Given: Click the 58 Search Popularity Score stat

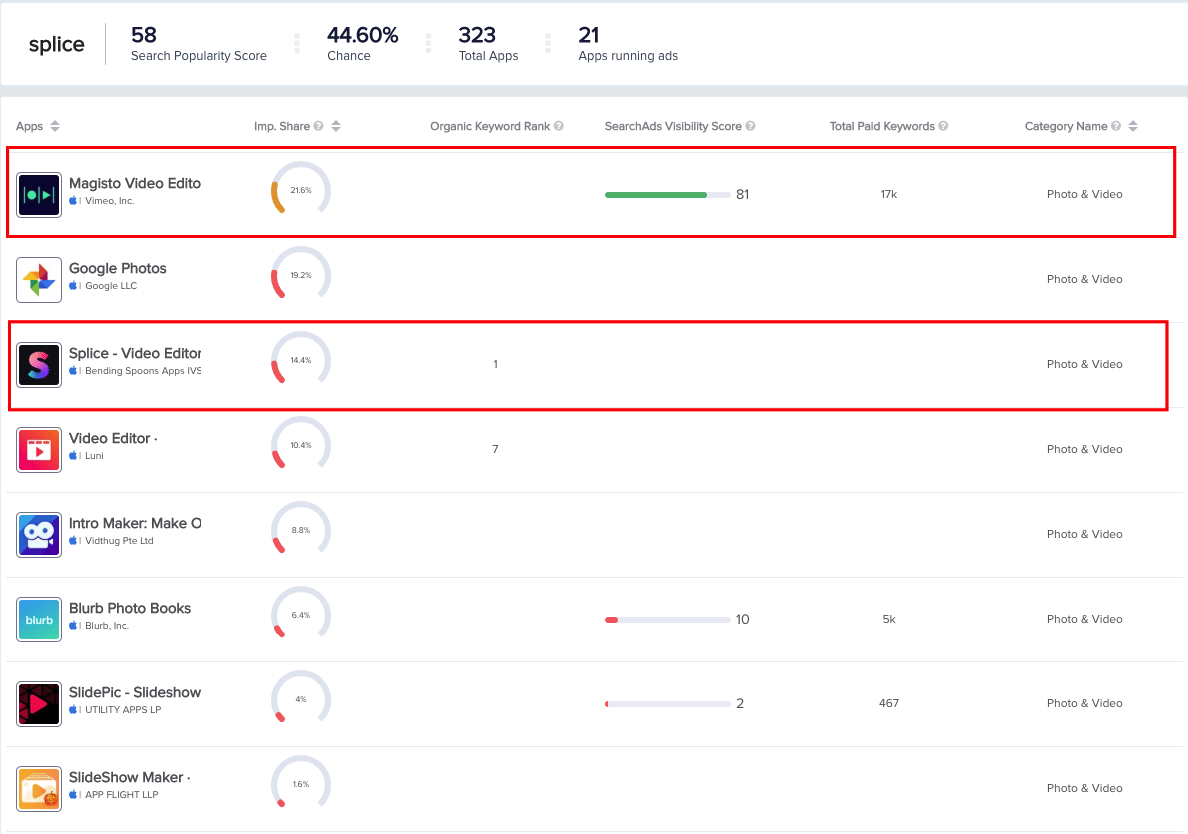Looking at the screenshot, I should 199,44.
